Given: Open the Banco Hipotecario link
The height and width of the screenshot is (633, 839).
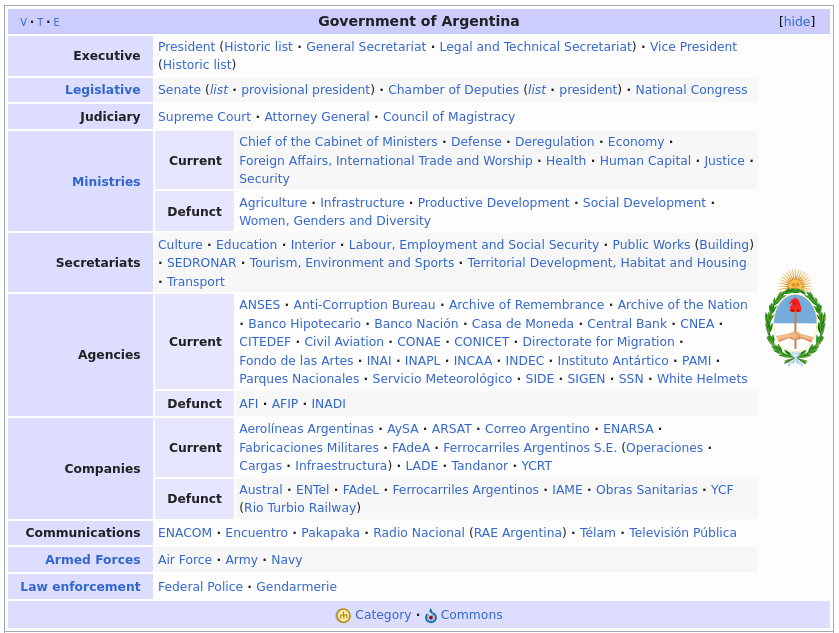Looking at the screenshot, I should [304, 324].
